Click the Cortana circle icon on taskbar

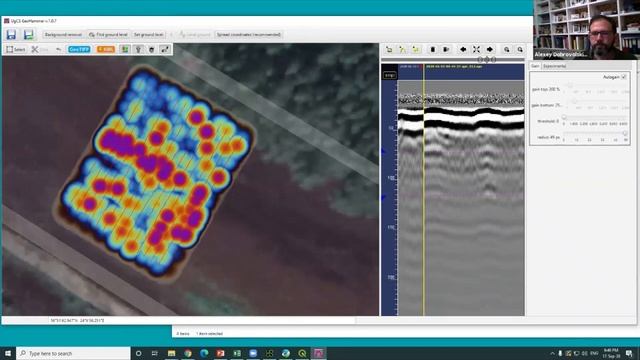tap(138, 353)
